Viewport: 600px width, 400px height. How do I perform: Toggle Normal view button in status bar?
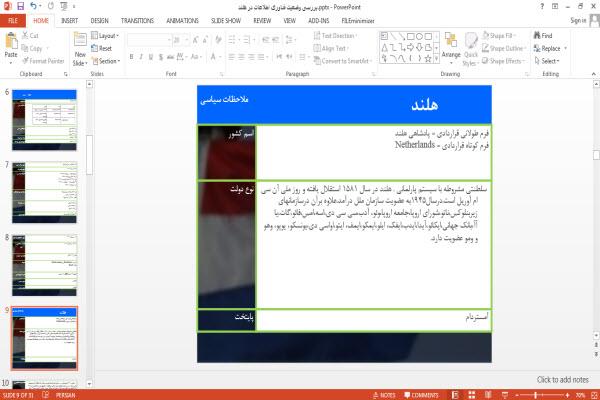pyautogui.click(x=455, y=395)
